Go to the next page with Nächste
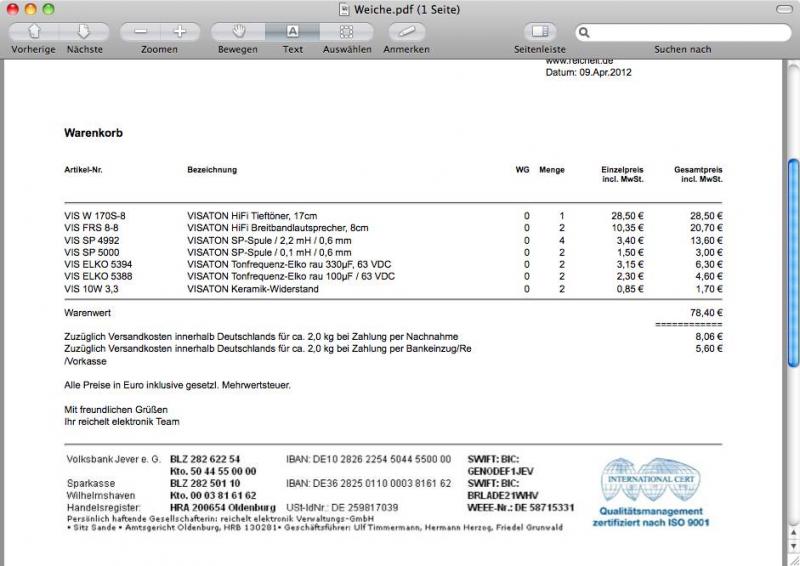The height and width of the screenshot is (566, 800). [x=84, y=32]
